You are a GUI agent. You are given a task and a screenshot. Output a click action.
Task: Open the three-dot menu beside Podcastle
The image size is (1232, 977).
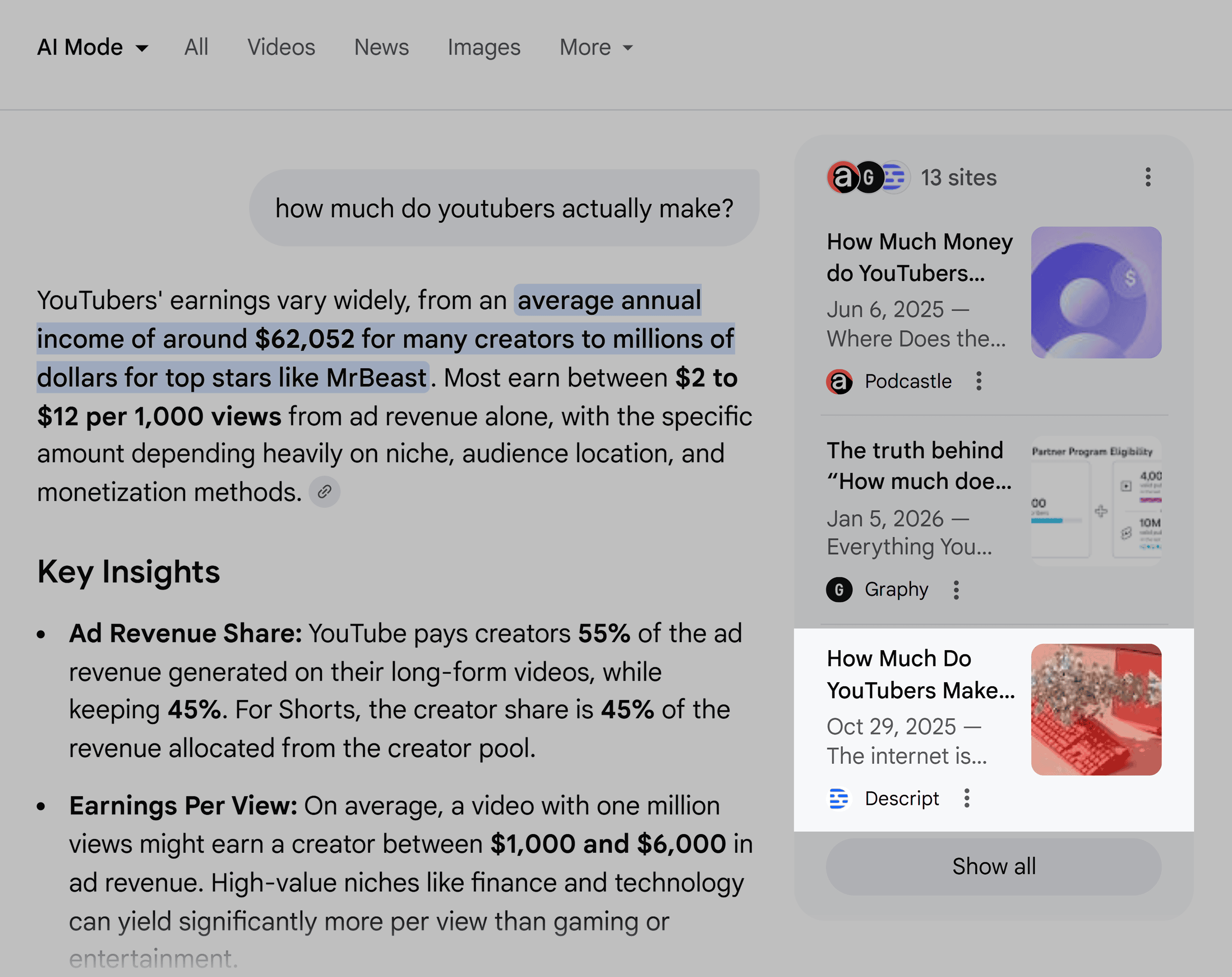978,382
